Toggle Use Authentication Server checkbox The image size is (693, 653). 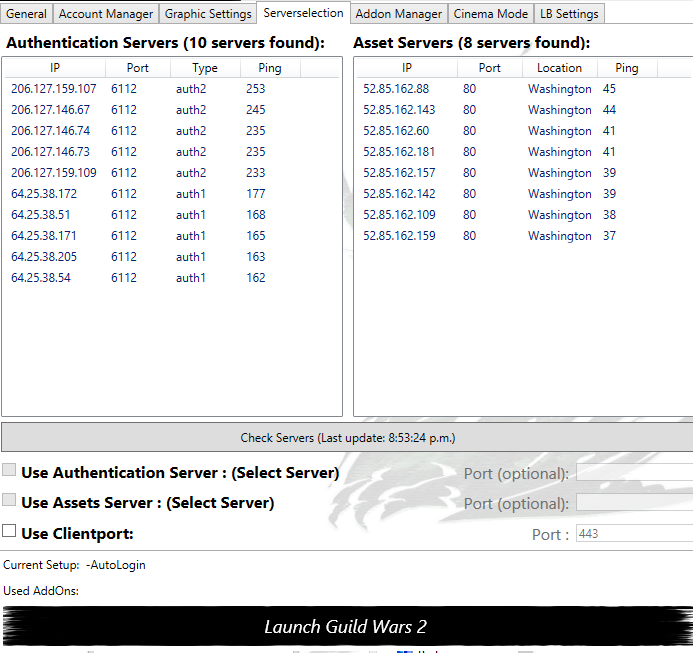click(9, 470)
